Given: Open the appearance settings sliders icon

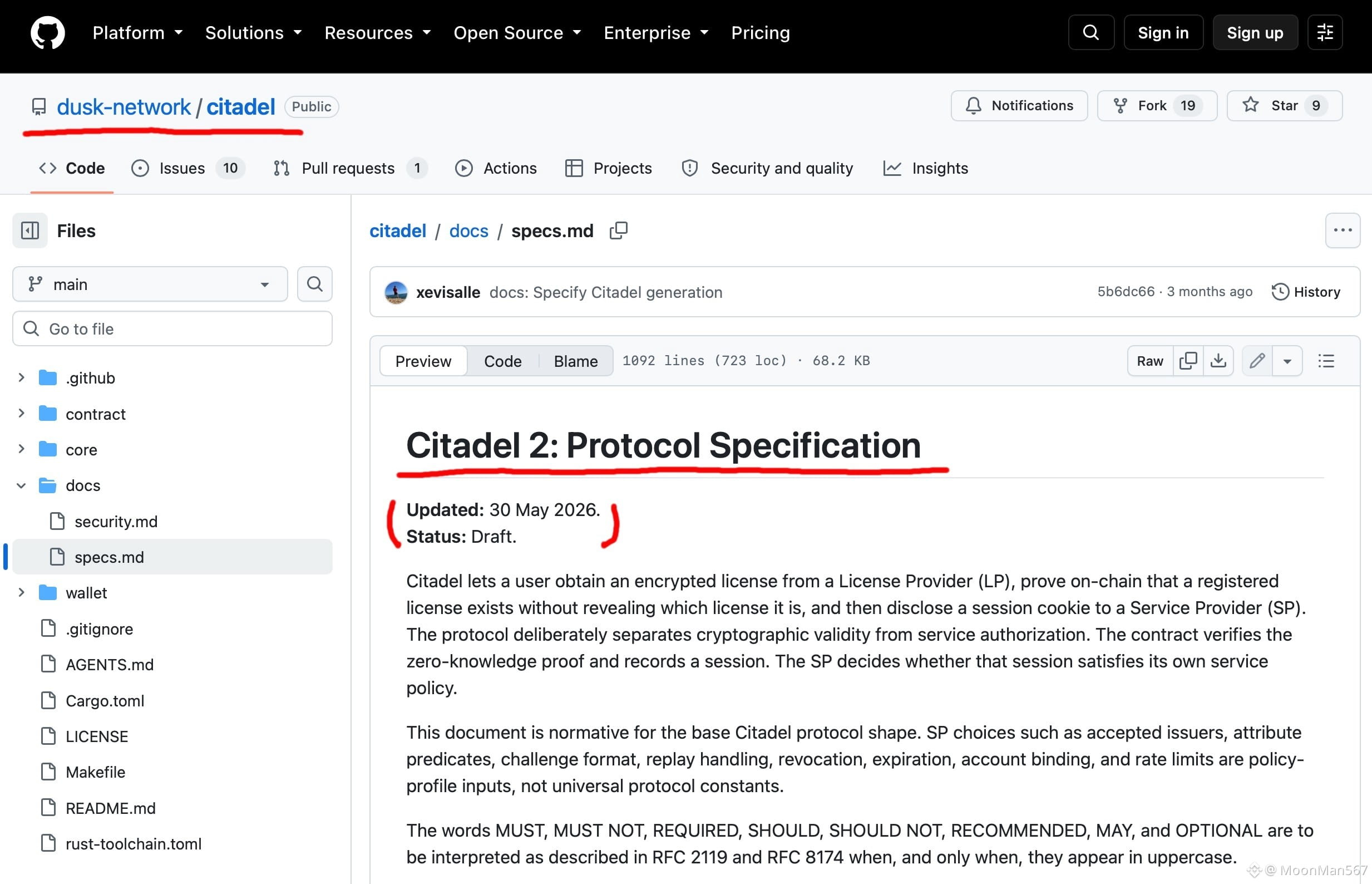Looking at the screenshot, I should [1325, 33].
